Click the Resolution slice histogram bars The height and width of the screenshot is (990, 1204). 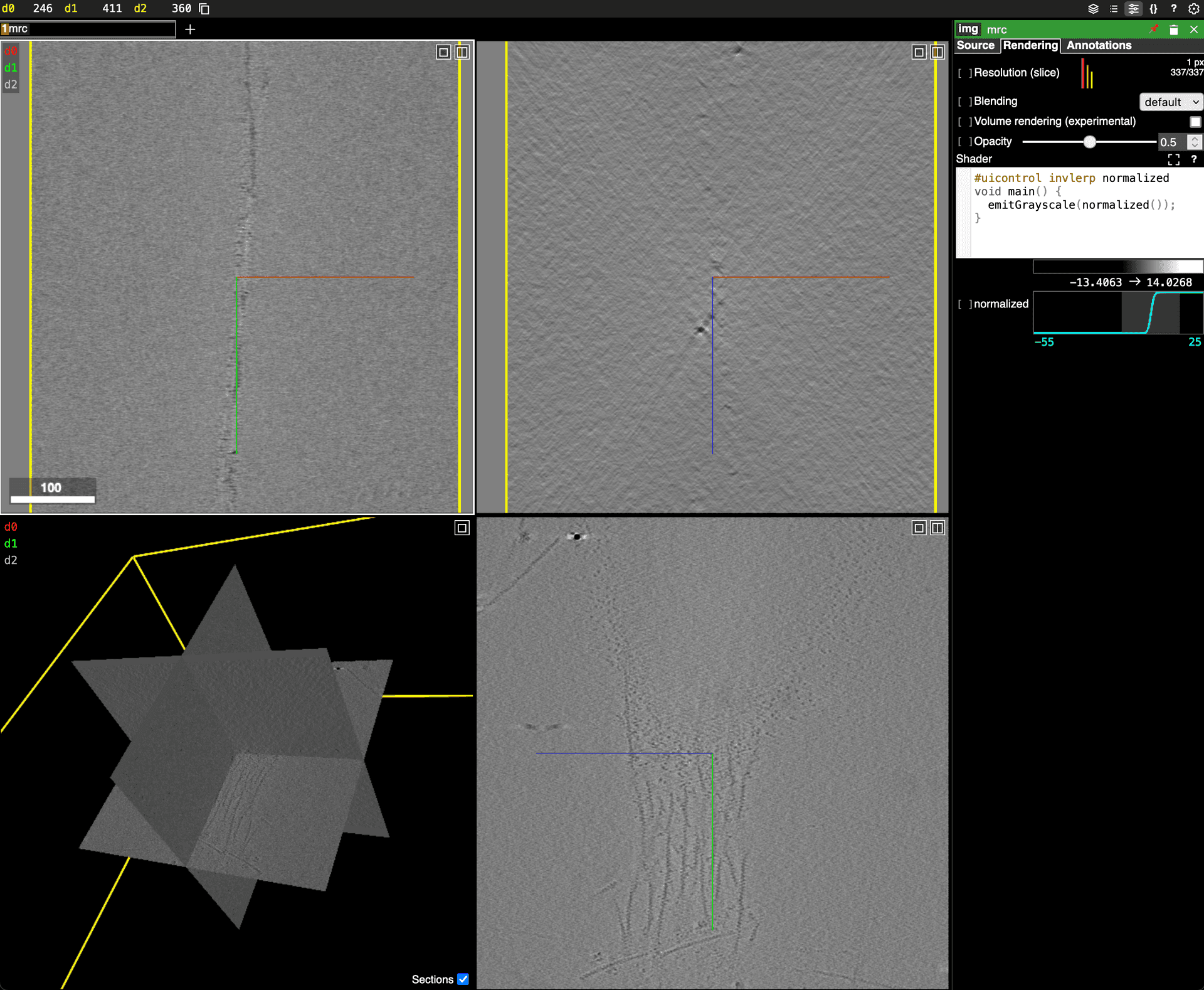[x=1087, y=73]
